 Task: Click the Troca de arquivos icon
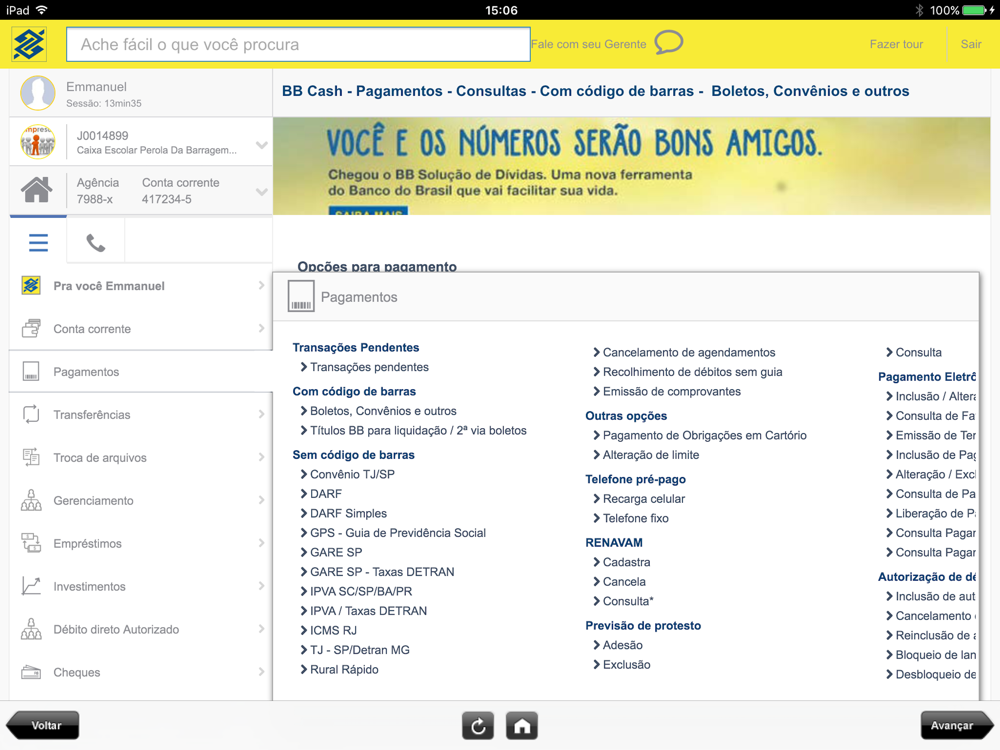[x=31, y=457]
